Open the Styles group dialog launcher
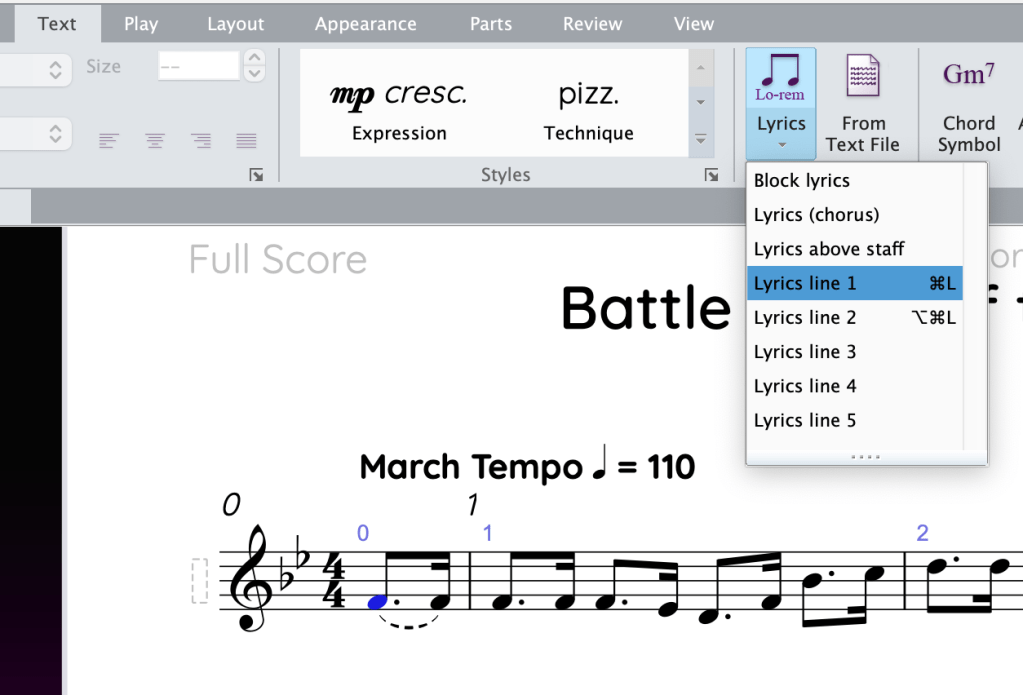Image resolution: width=1023 pixels, height=695 pixels. pyautogui.click(x=711, y=174)
